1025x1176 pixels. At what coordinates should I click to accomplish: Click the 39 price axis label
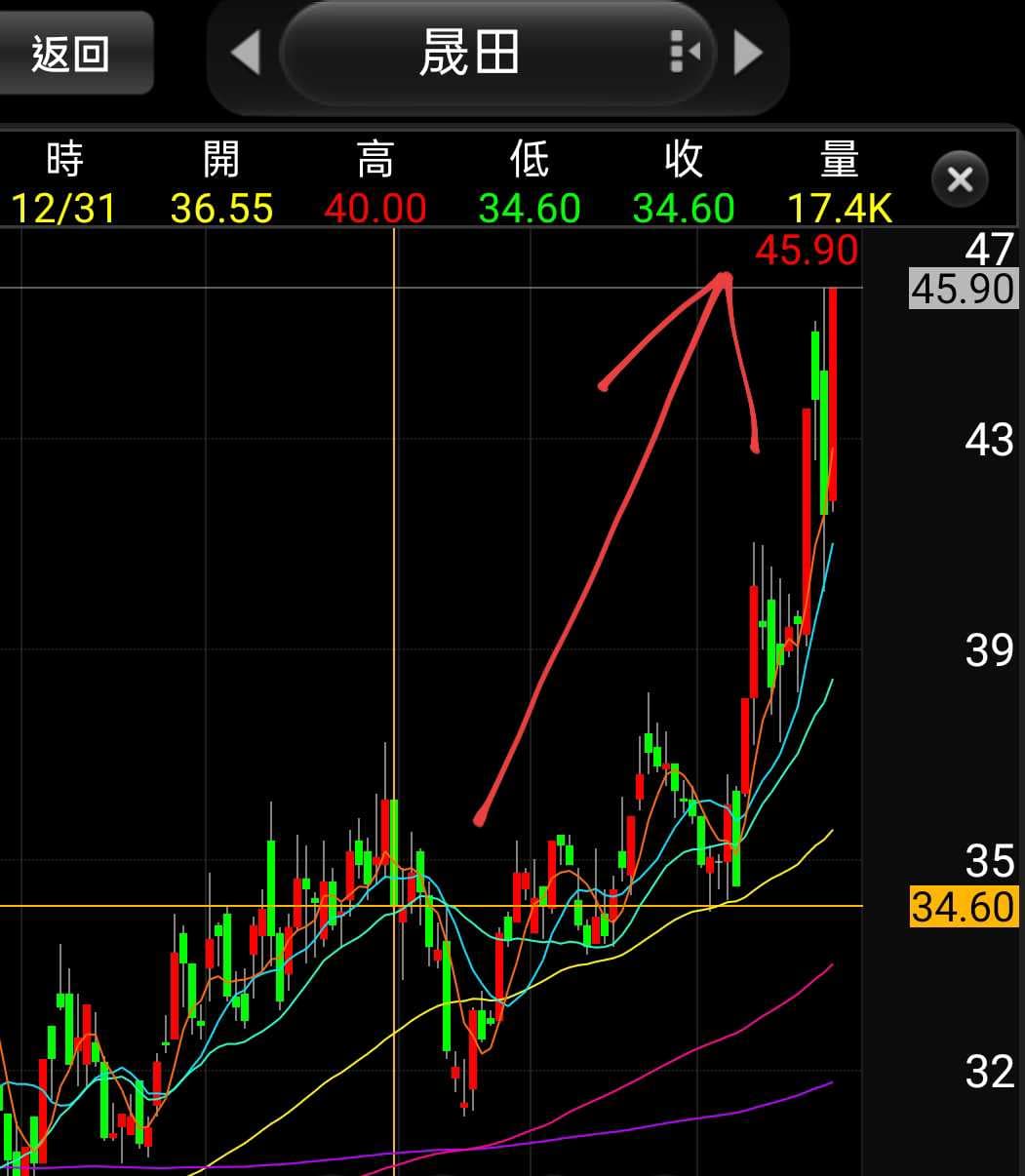989,650
